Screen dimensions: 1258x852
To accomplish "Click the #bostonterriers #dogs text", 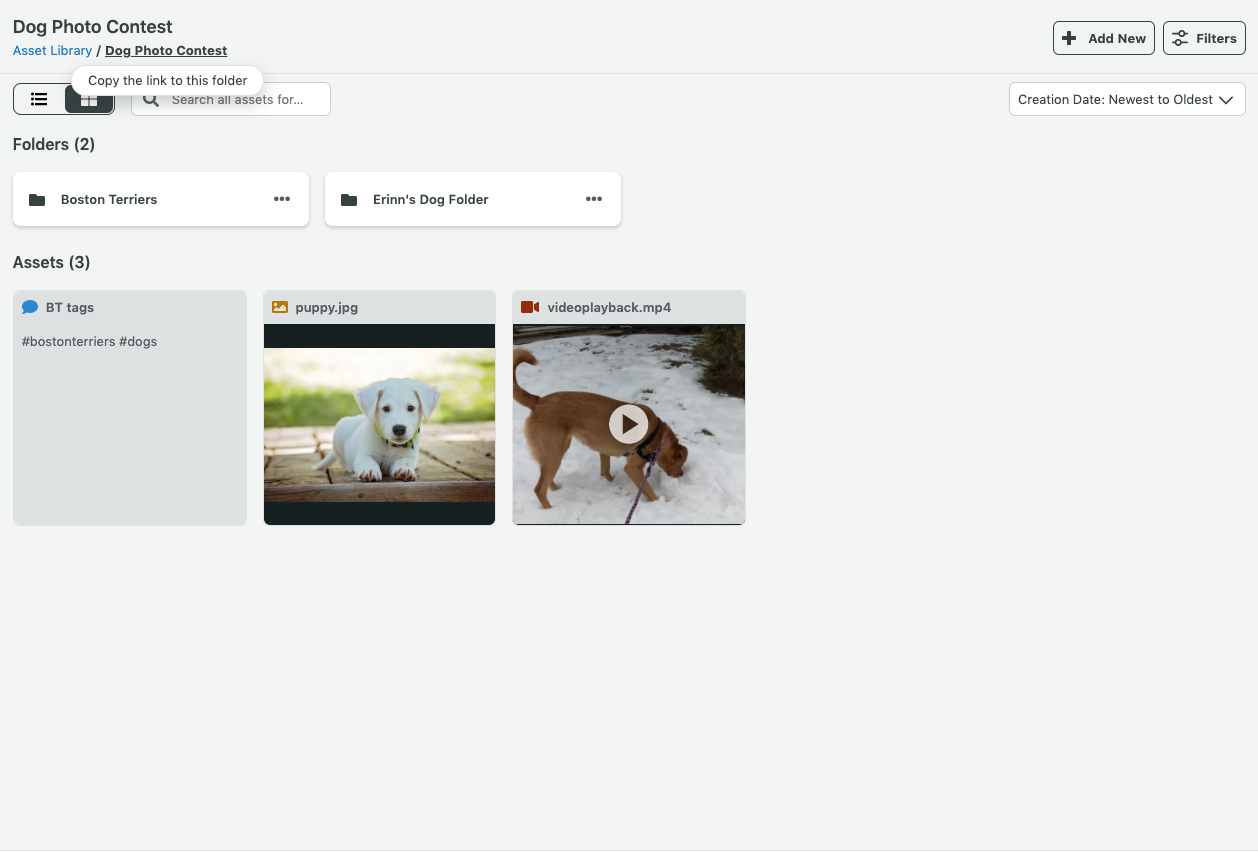I will (89, 341).
